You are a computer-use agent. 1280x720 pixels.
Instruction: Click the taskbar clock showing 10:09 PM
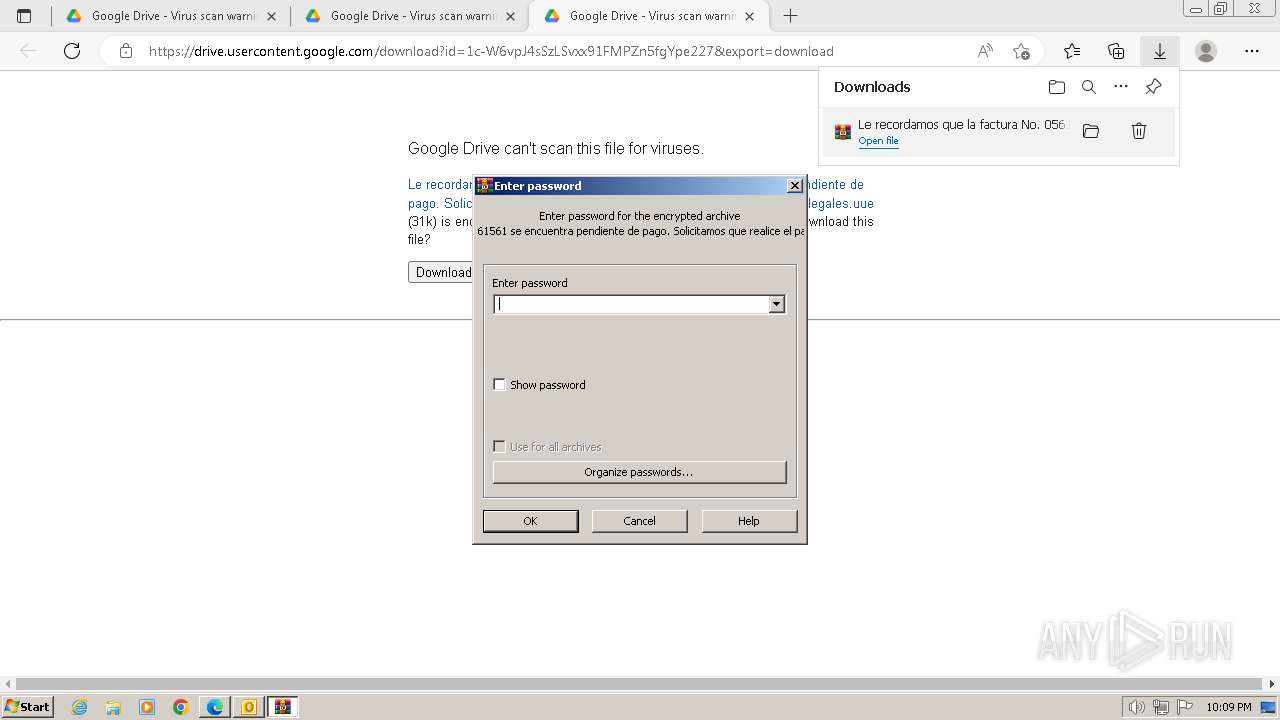click(x=1229, y=707)
